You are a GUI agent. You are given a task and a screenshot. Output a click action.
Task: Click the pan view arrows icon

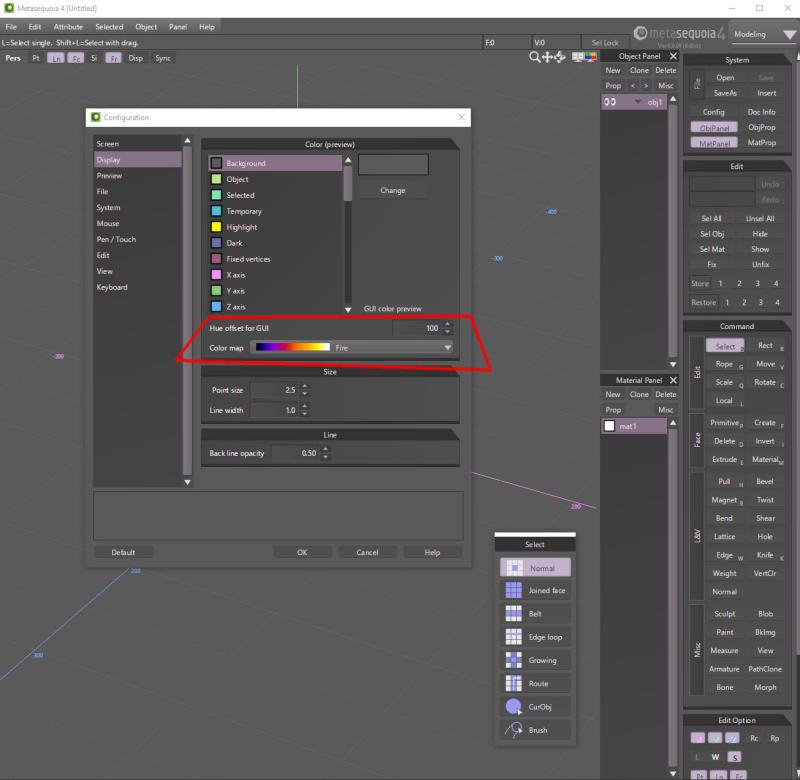548,58
